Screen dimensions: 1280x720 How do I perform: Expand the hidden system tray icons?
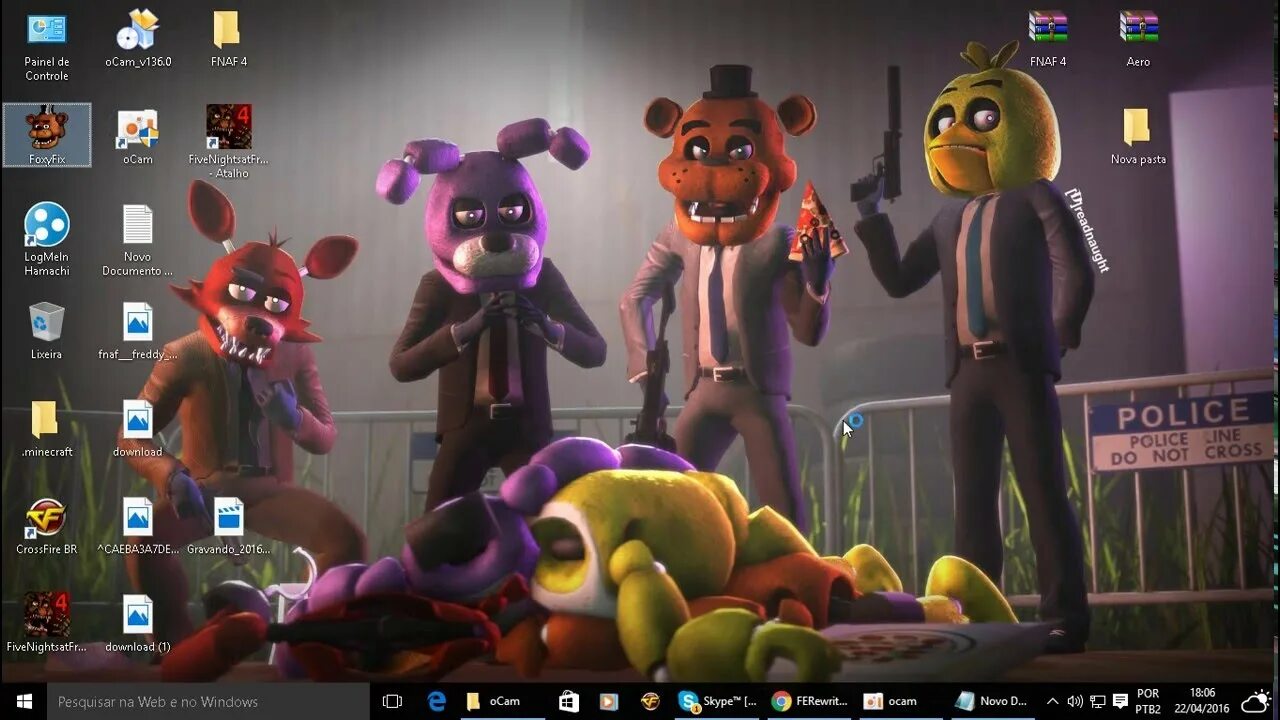pyautogui.click(x=1052, y=701)
